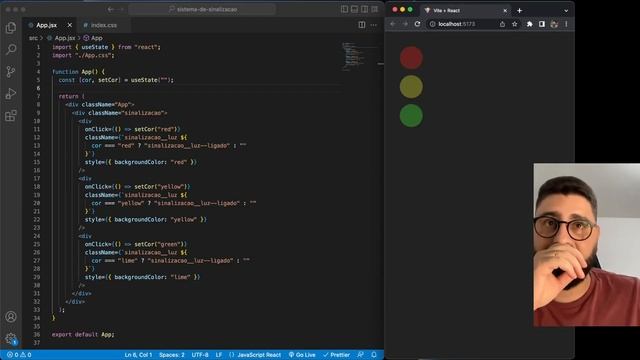Open browser tab search chevron

click(x=566, y=11)
